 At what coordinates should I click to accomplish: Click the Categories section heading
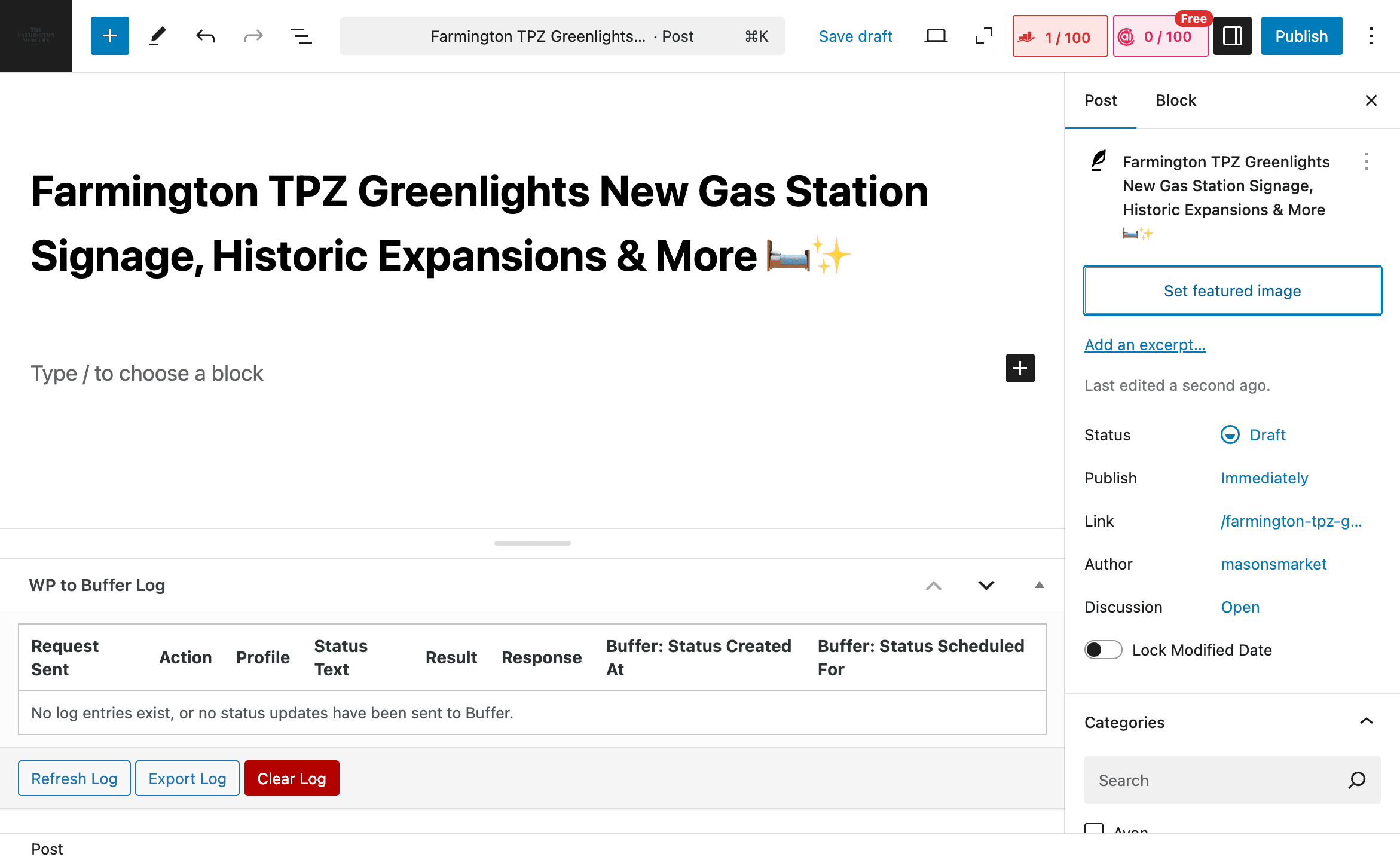(x=1124, y=722)
